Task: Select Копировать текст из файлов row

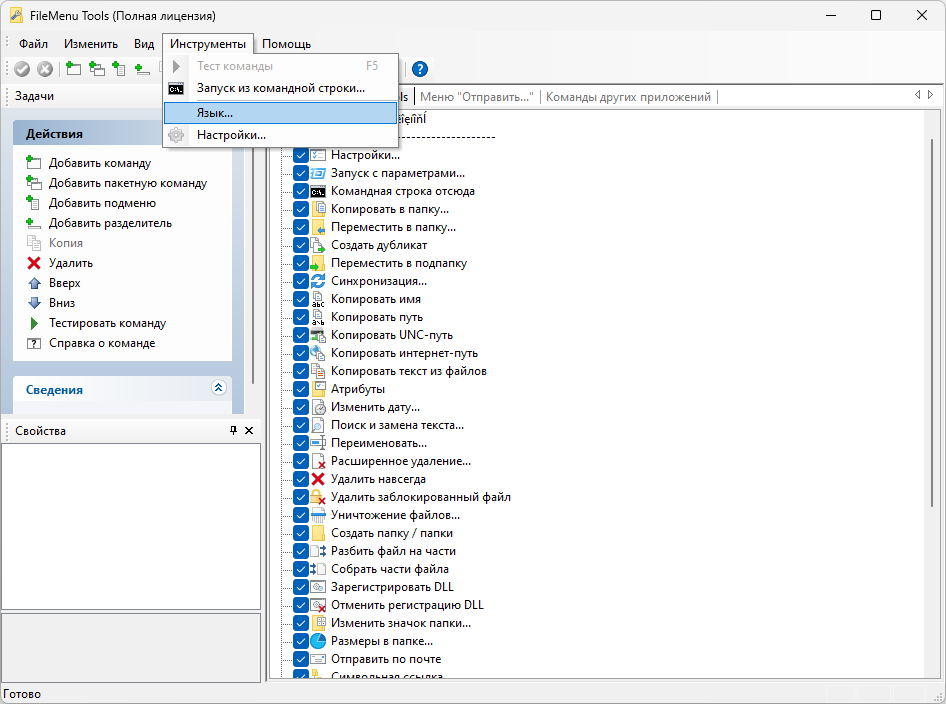Action: pyautogui.click(x=408, y=371)
